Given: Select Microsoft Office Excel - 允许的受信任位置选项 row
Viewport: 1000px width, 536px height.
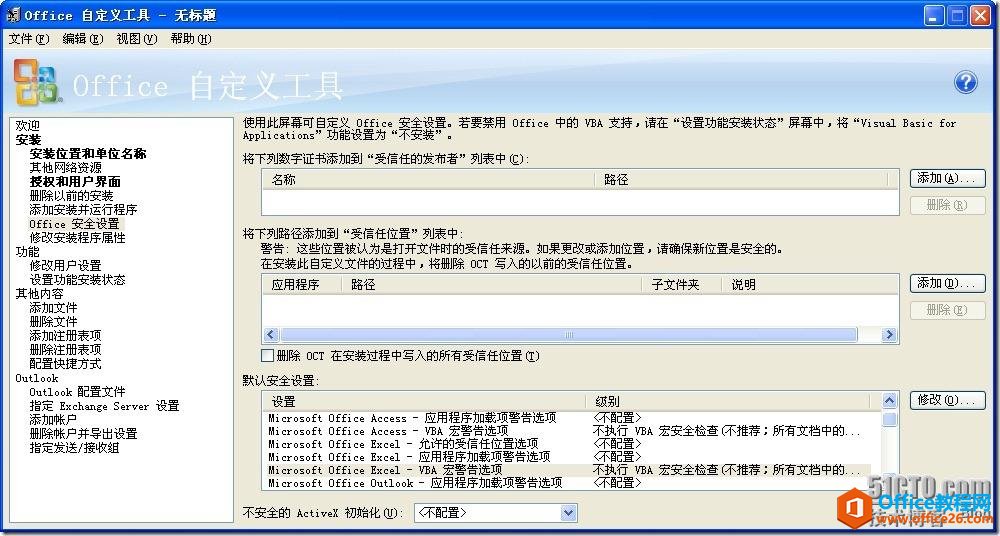Looking at the screenshot, I should coord(566,444).
